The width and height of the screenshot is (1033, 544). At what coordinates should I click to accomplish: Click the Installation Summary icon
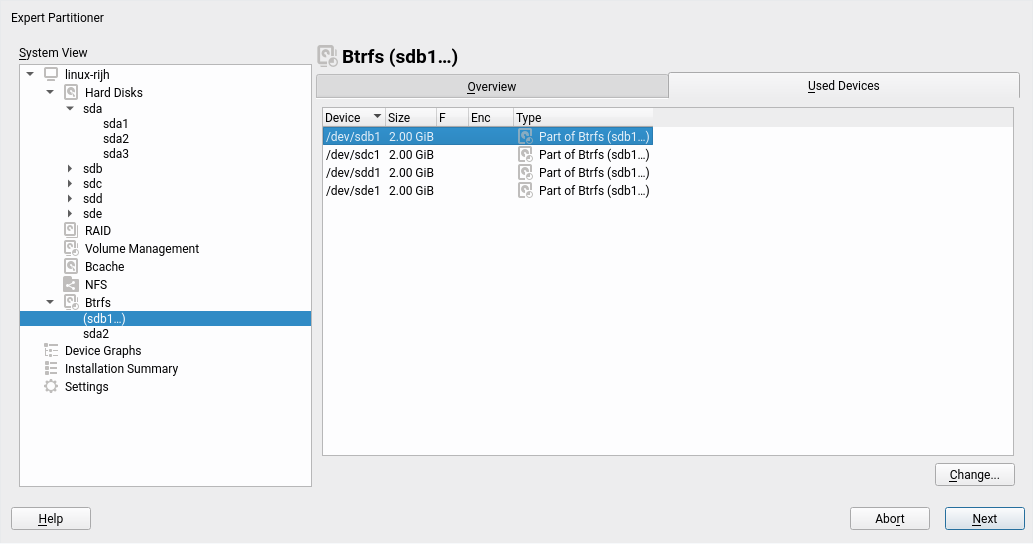pos(51,369)
